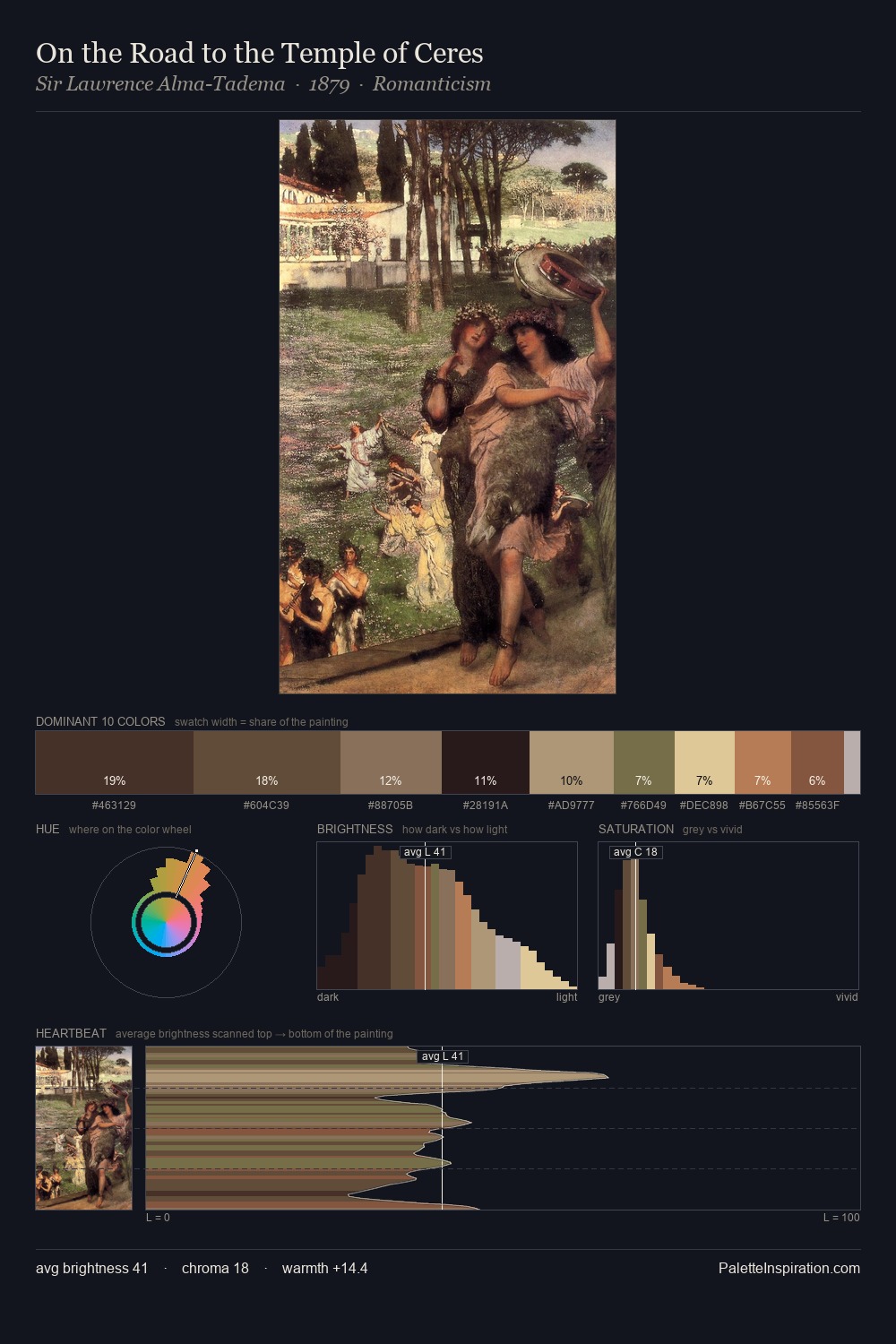Click the 'grey' saturation axis label
The image size is (896, 1344).
pyautogui.click(x=609, y=997)
